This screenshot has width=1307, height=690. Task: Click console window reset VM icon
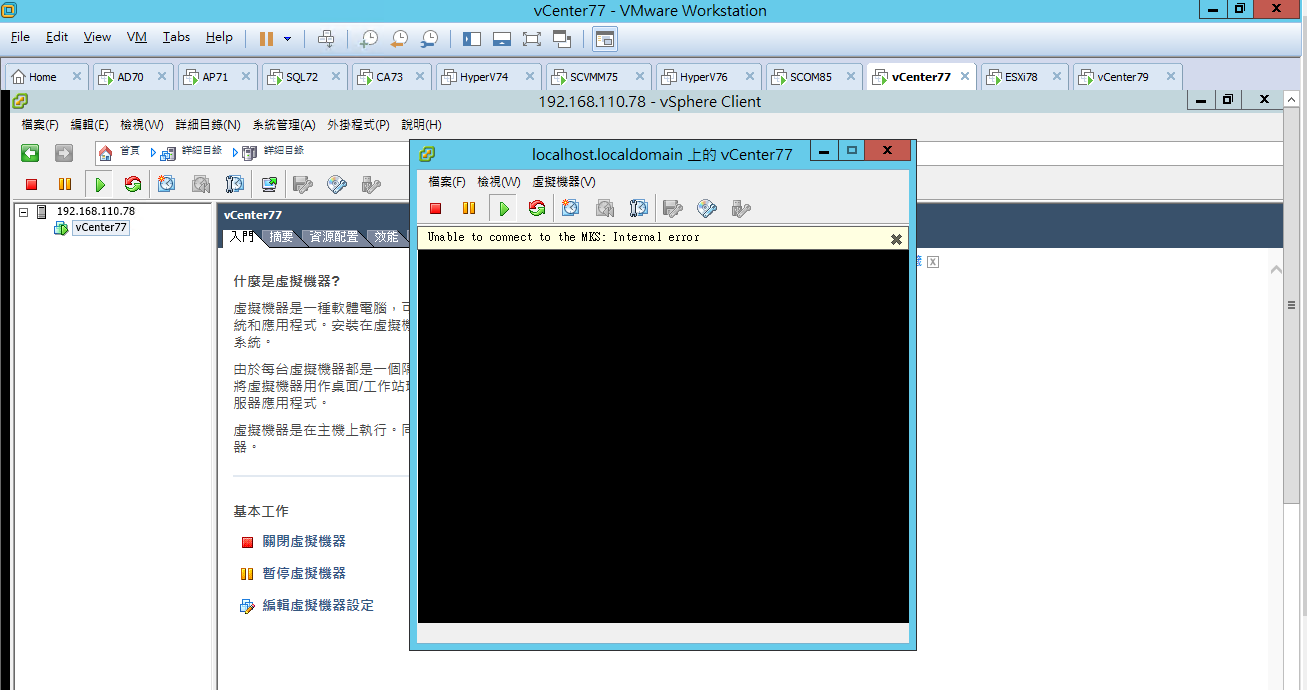point(537,208)
